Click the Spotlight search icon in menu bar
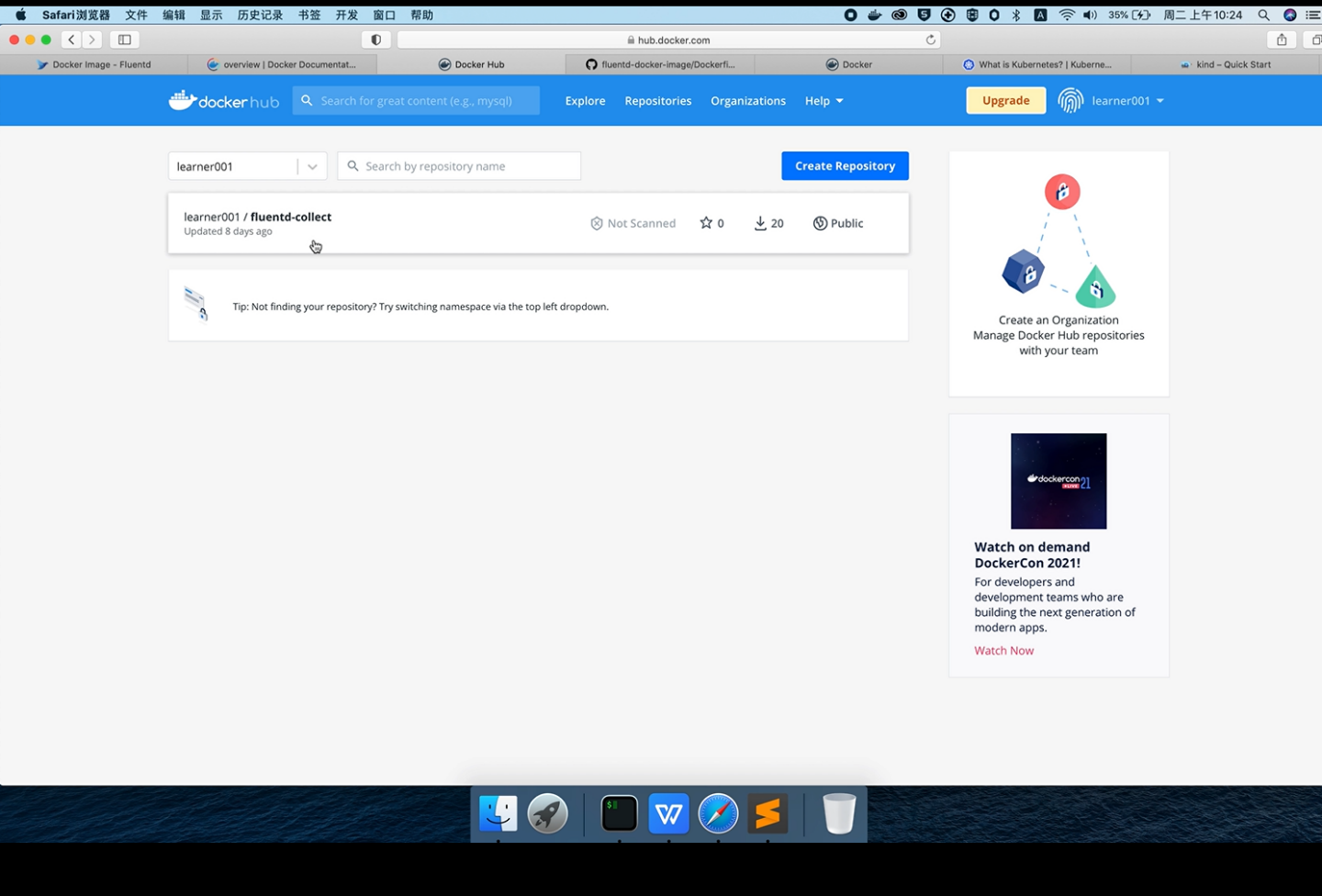The image size is (1322, 896). coord(1264,15)
